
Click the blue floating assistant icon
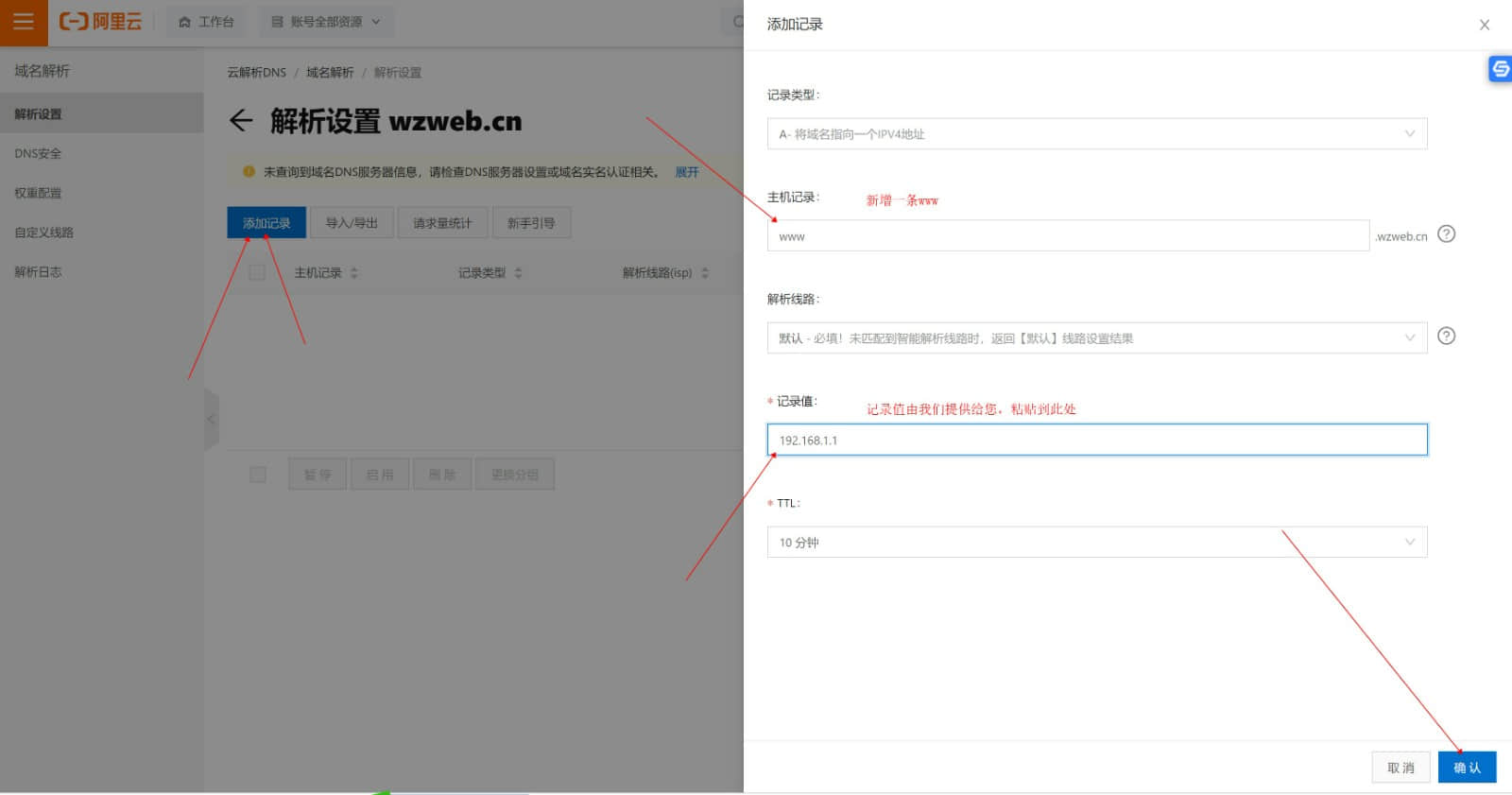[1500, 69]
